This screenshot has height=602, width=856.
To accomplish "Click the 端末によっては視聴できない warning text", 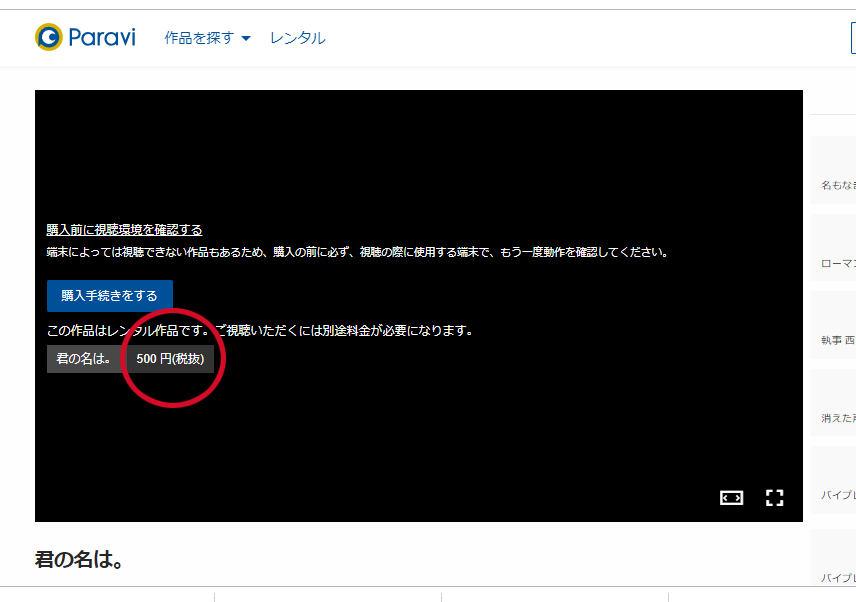I will click(358, 252).
